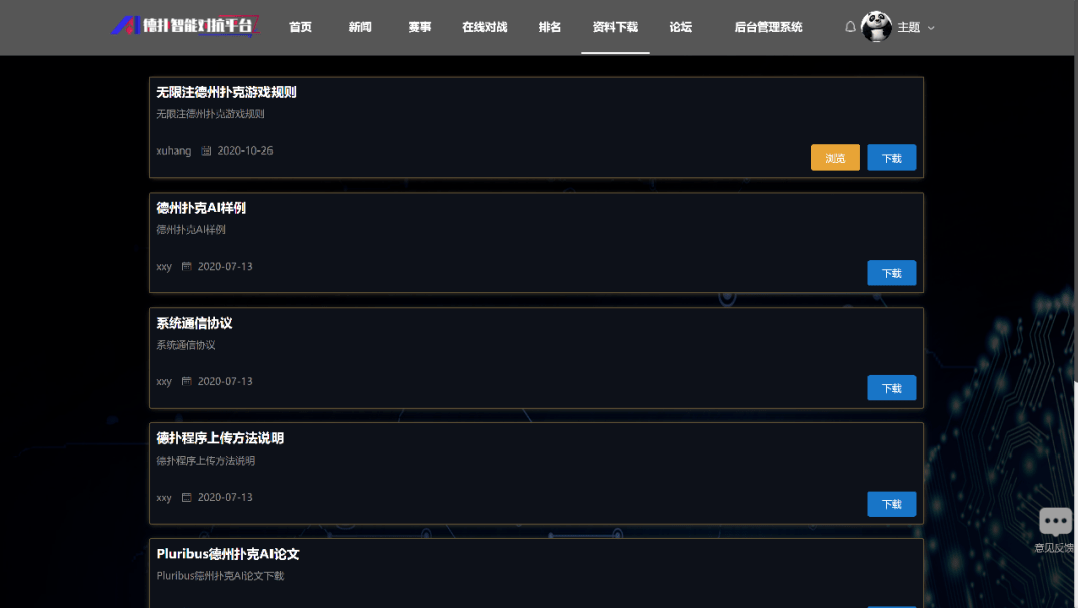Open the panda avatar icon
Viewport: 1078px width, 608px height.
pos(877,27)
